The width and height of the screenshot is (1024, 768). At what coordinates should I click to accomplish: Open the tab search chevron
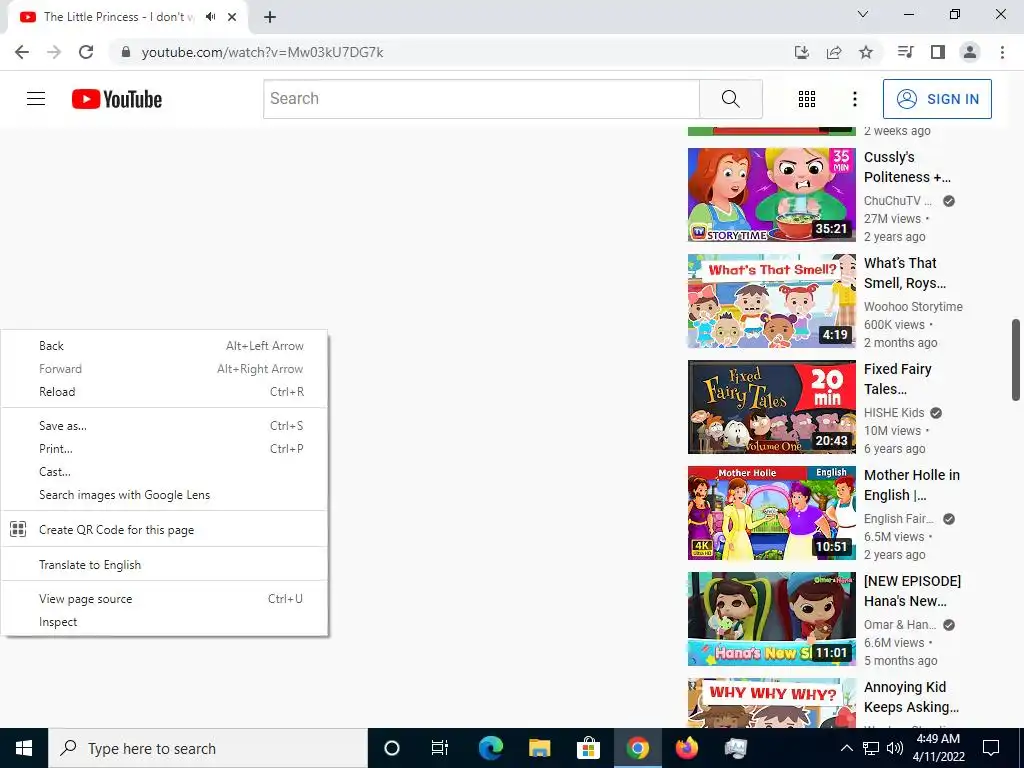[863, 14]
